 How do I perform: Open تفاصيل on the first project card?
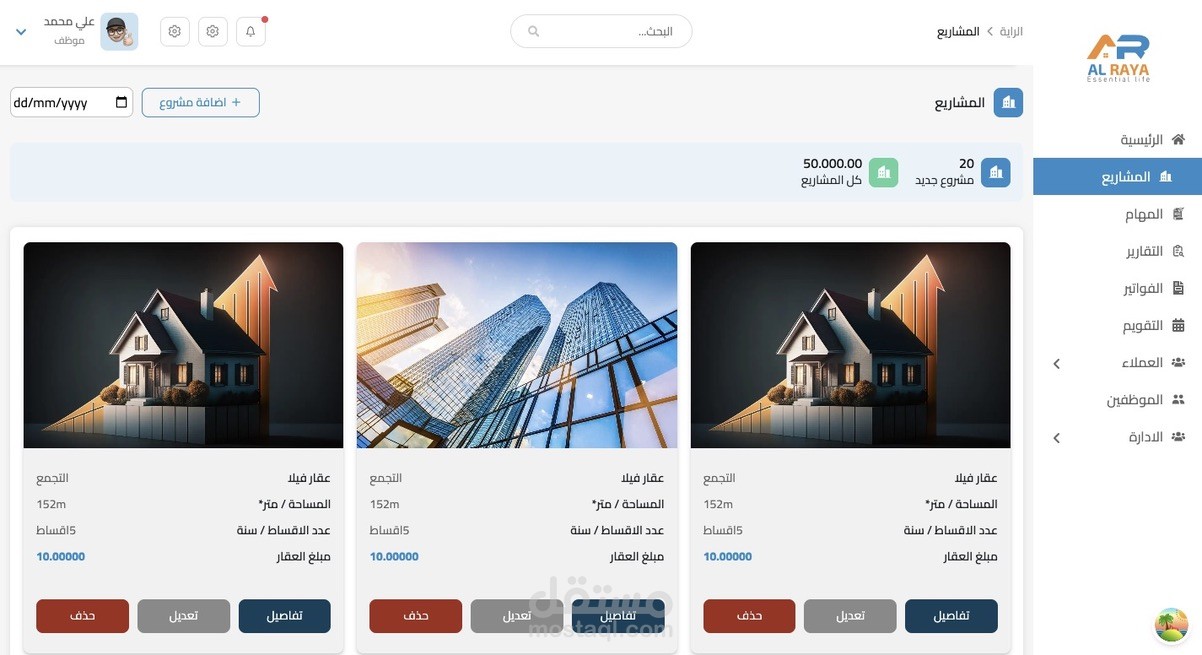coord(951,616)
